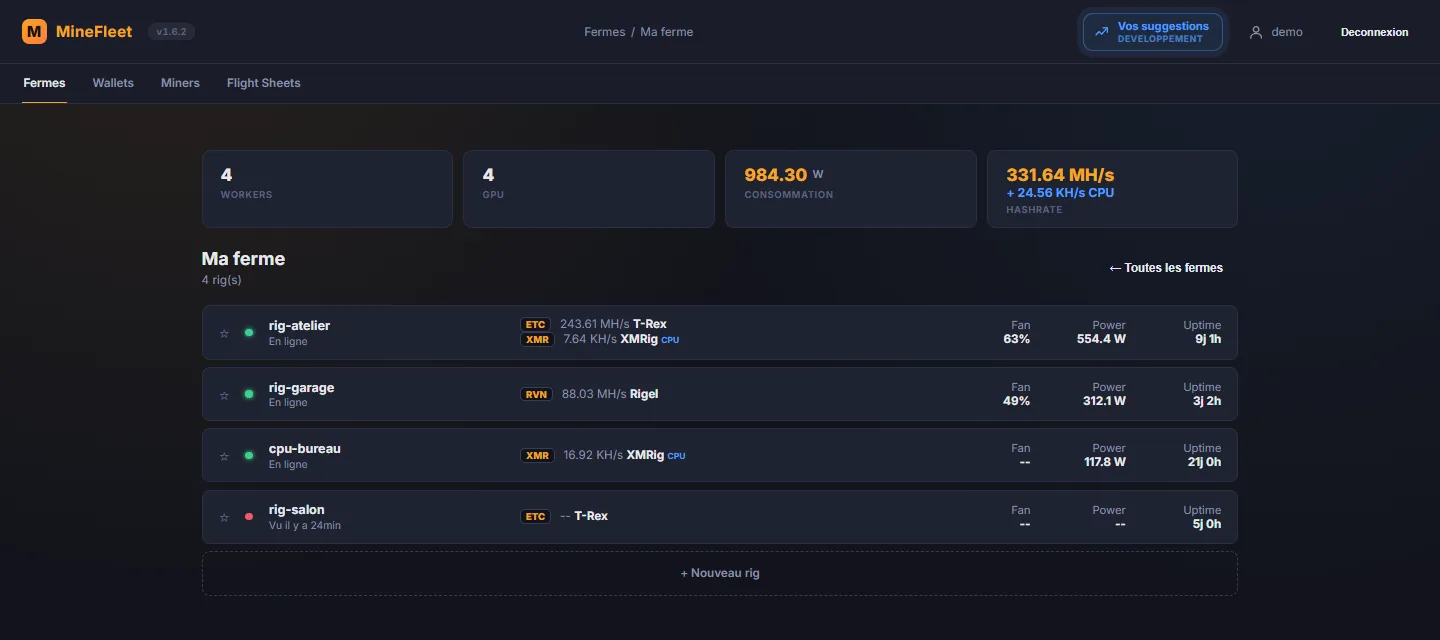The width and height of the screenshot is (1440, 640).
Task: Click the Deconnexion button
Action: click(1374, 32)
